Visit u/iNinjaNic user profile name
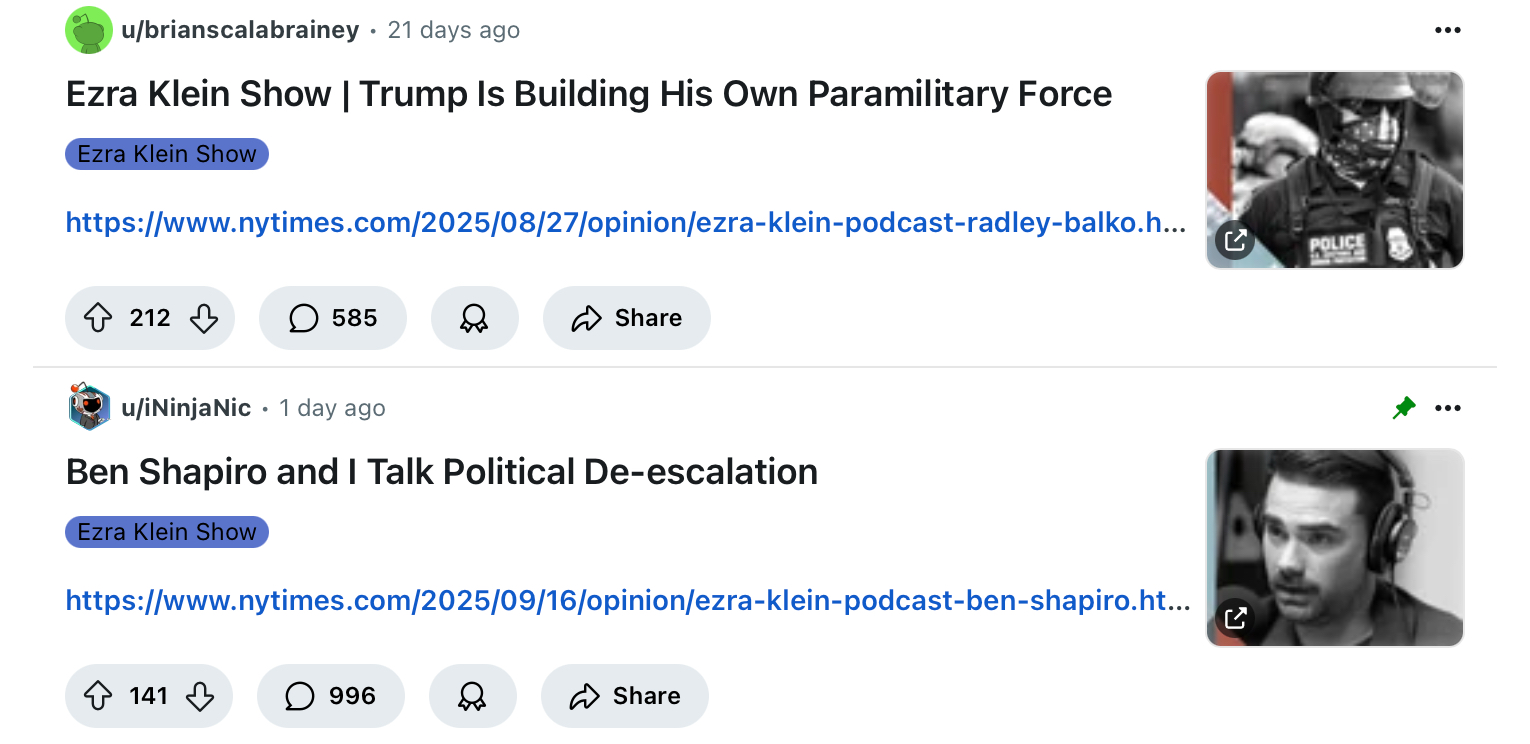Image resolution: width=1530 pixels, height=744 pixels. coord(185,408)
